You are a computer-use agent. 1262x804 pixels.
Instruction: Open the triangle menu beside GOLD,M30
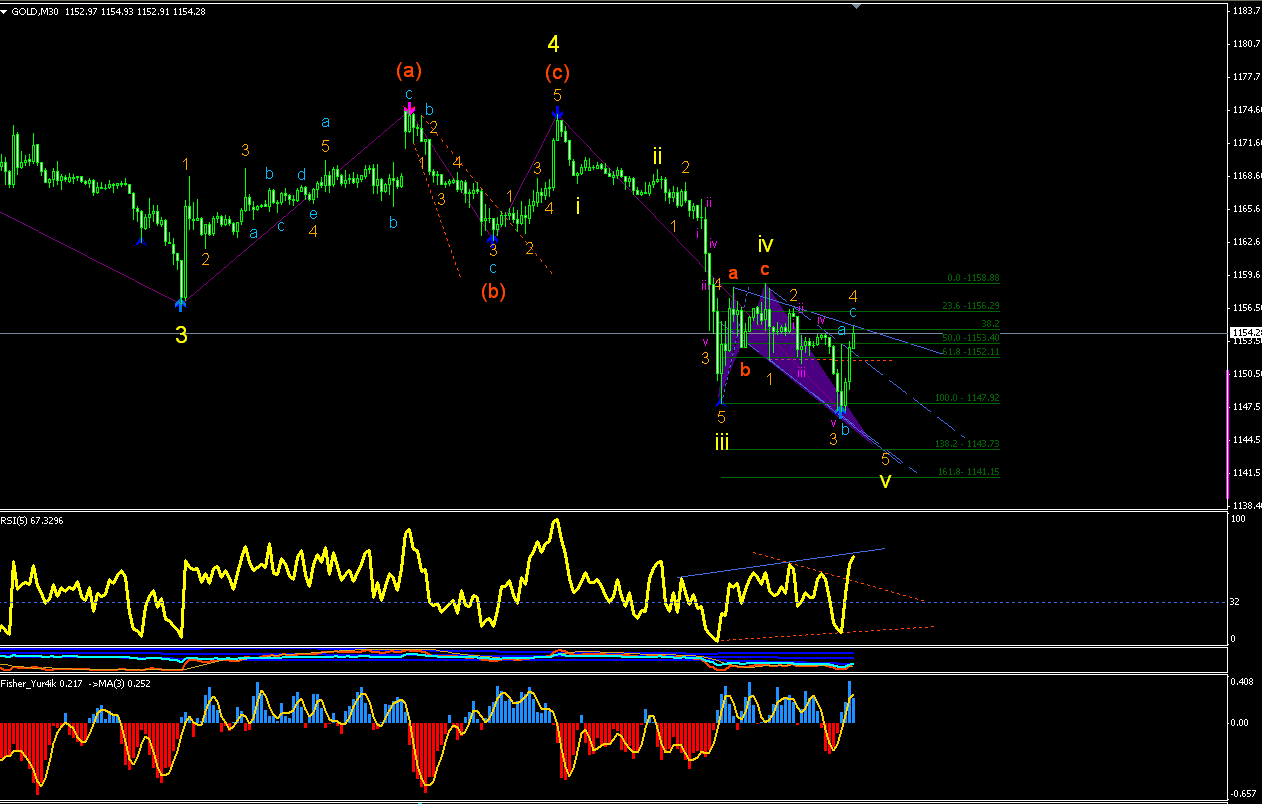[x=6, y=12]
